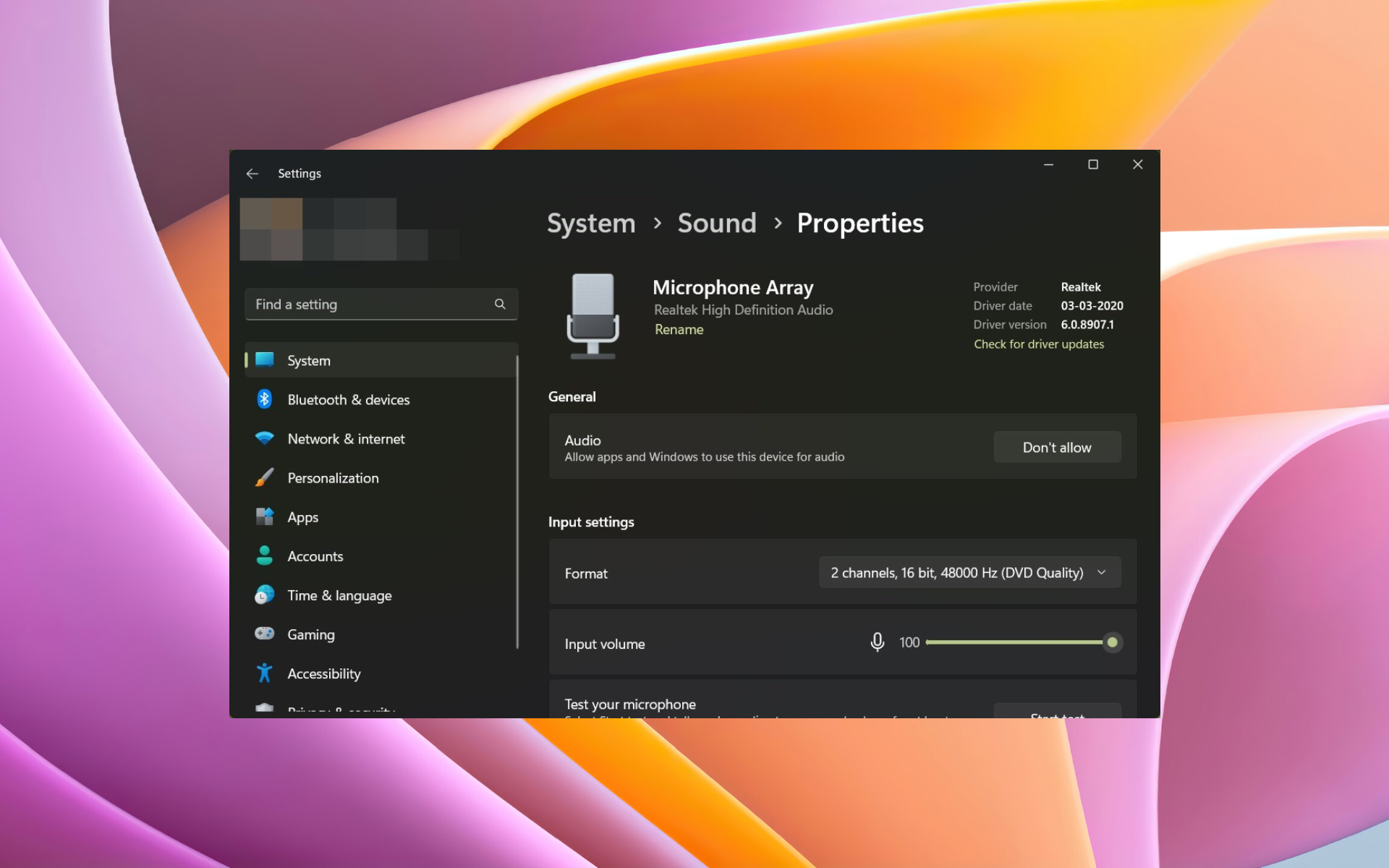Click Check for driver updates link
Image resolution: width=1389 pixels, height=868 pixels.
click(1039, 344)
